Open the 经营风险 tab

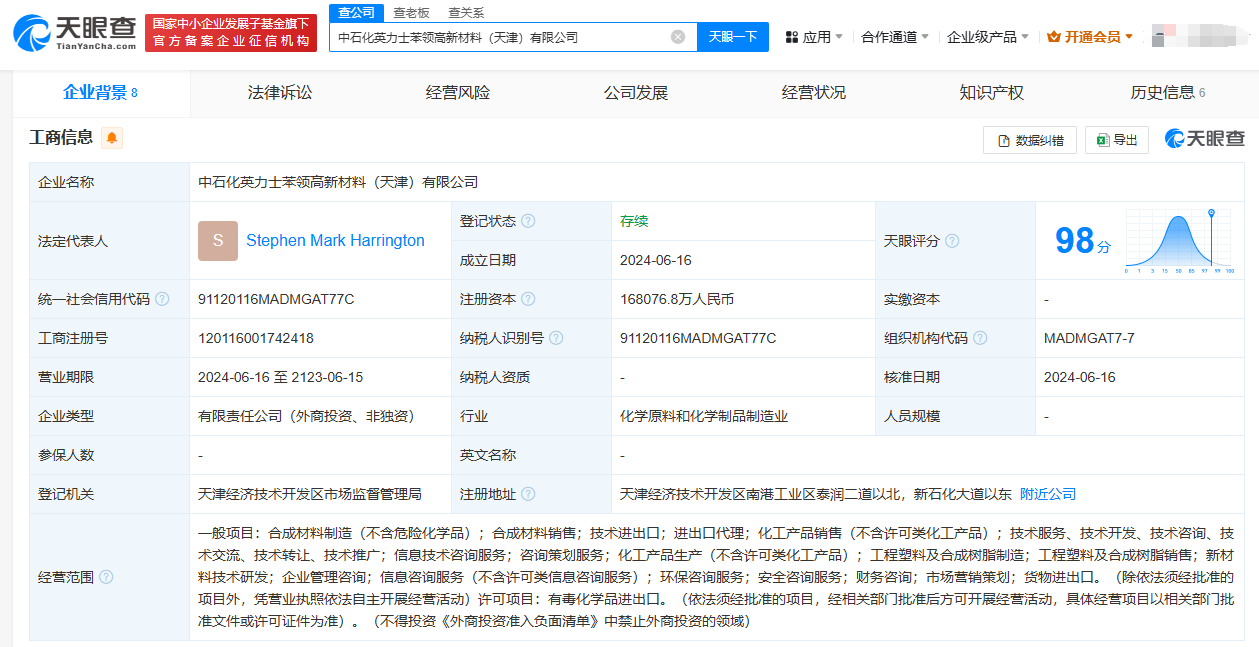(x=458, y=93)
